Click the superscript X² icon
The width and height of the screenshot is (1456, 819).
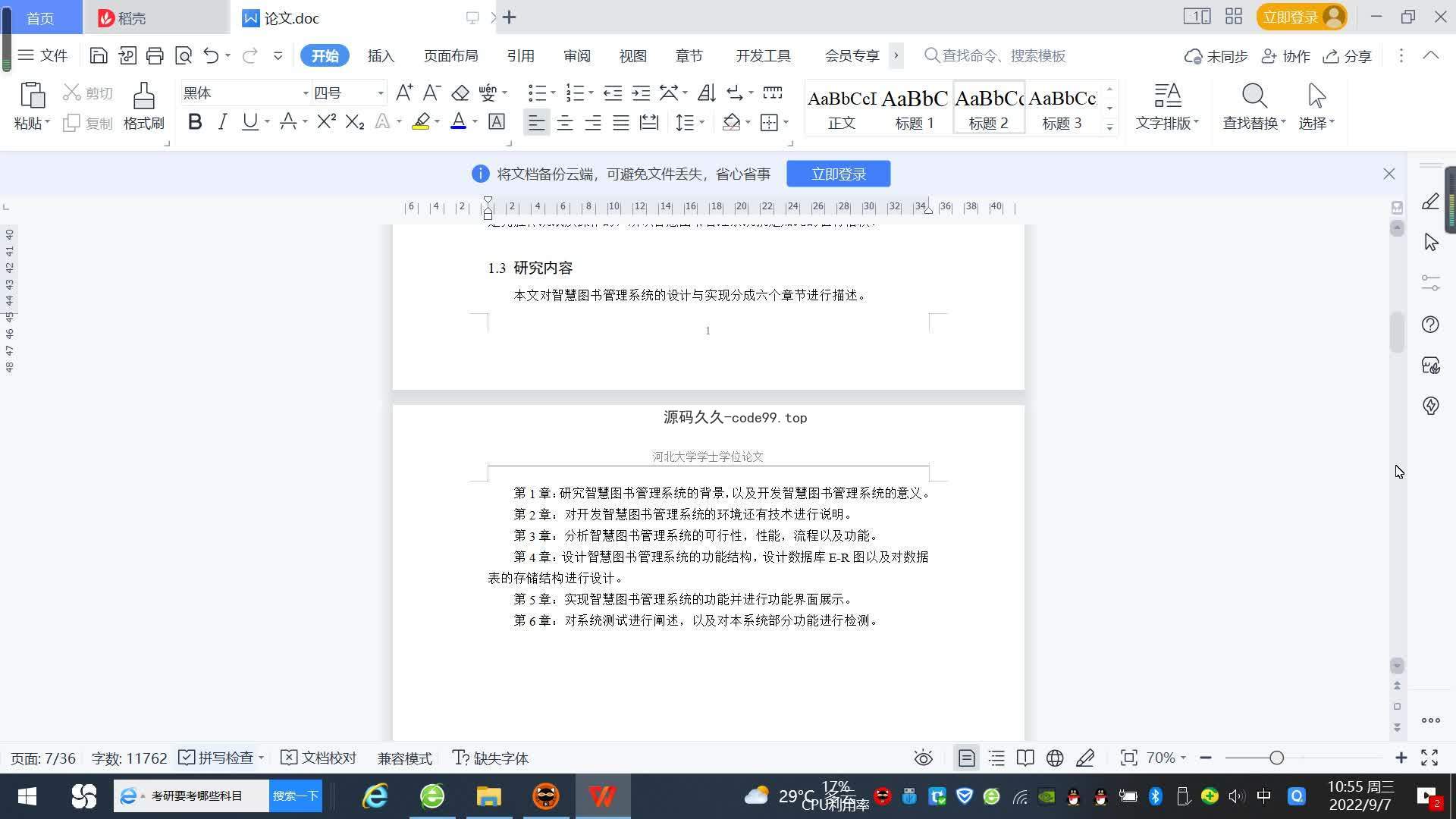(326, 121)
